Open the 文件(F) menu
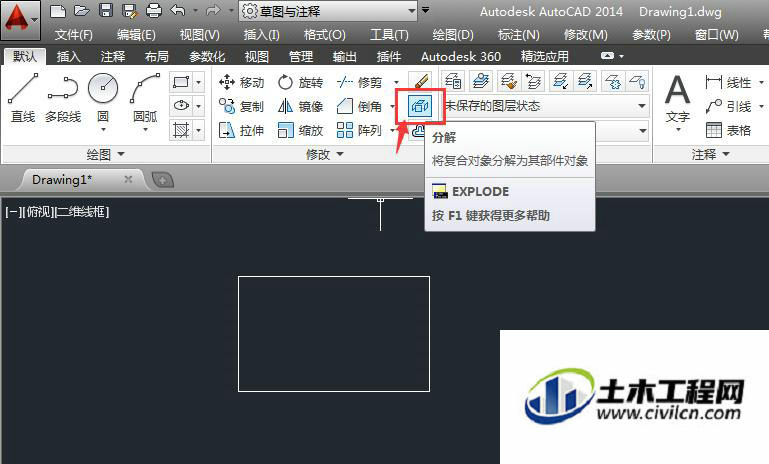This screenshot has width=769, height=464. pos(74,34)
